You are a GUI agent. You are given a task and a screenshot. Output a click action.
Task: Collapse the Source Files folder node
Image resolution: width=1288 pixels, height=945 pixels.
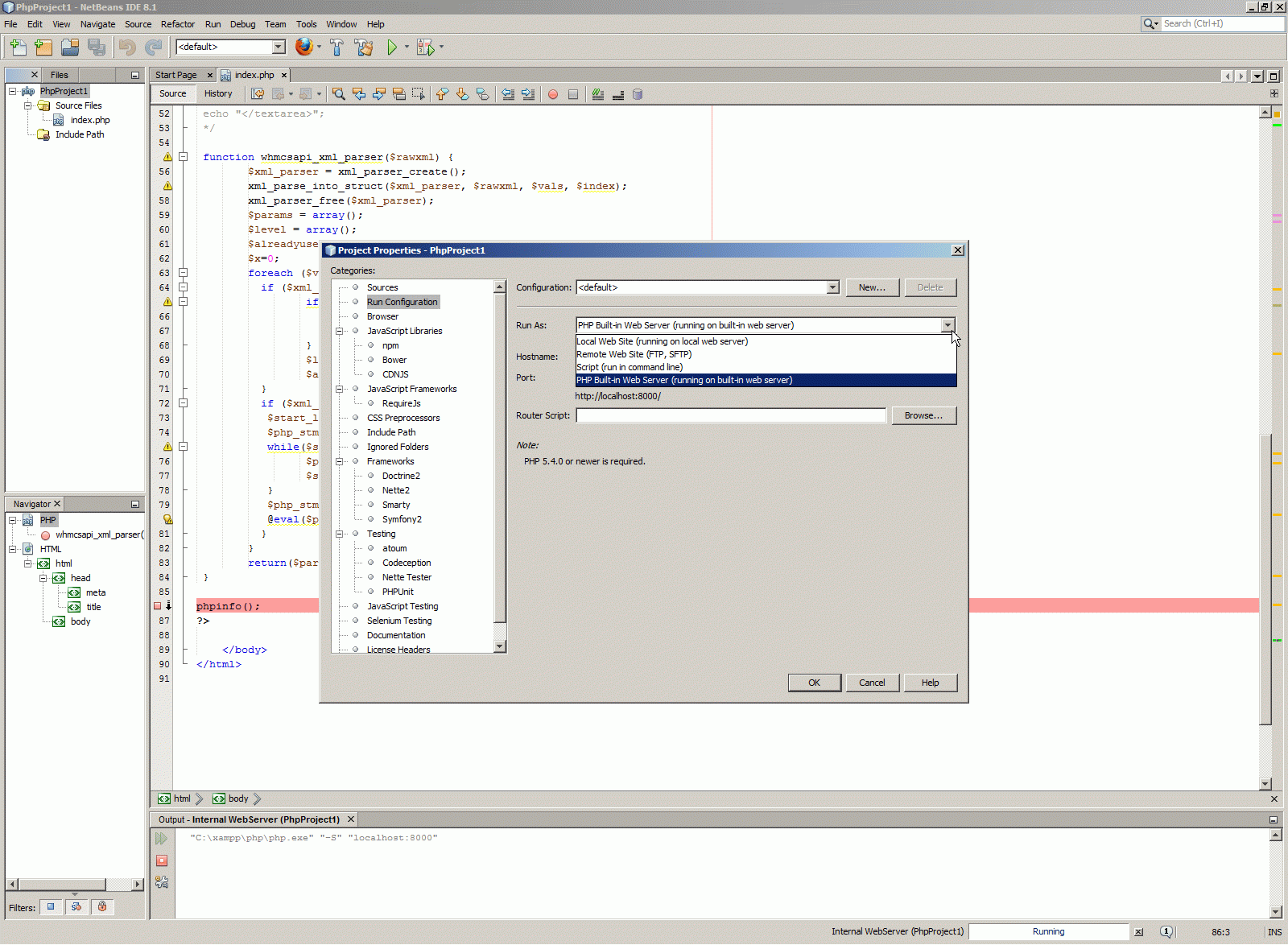point(28,105)
